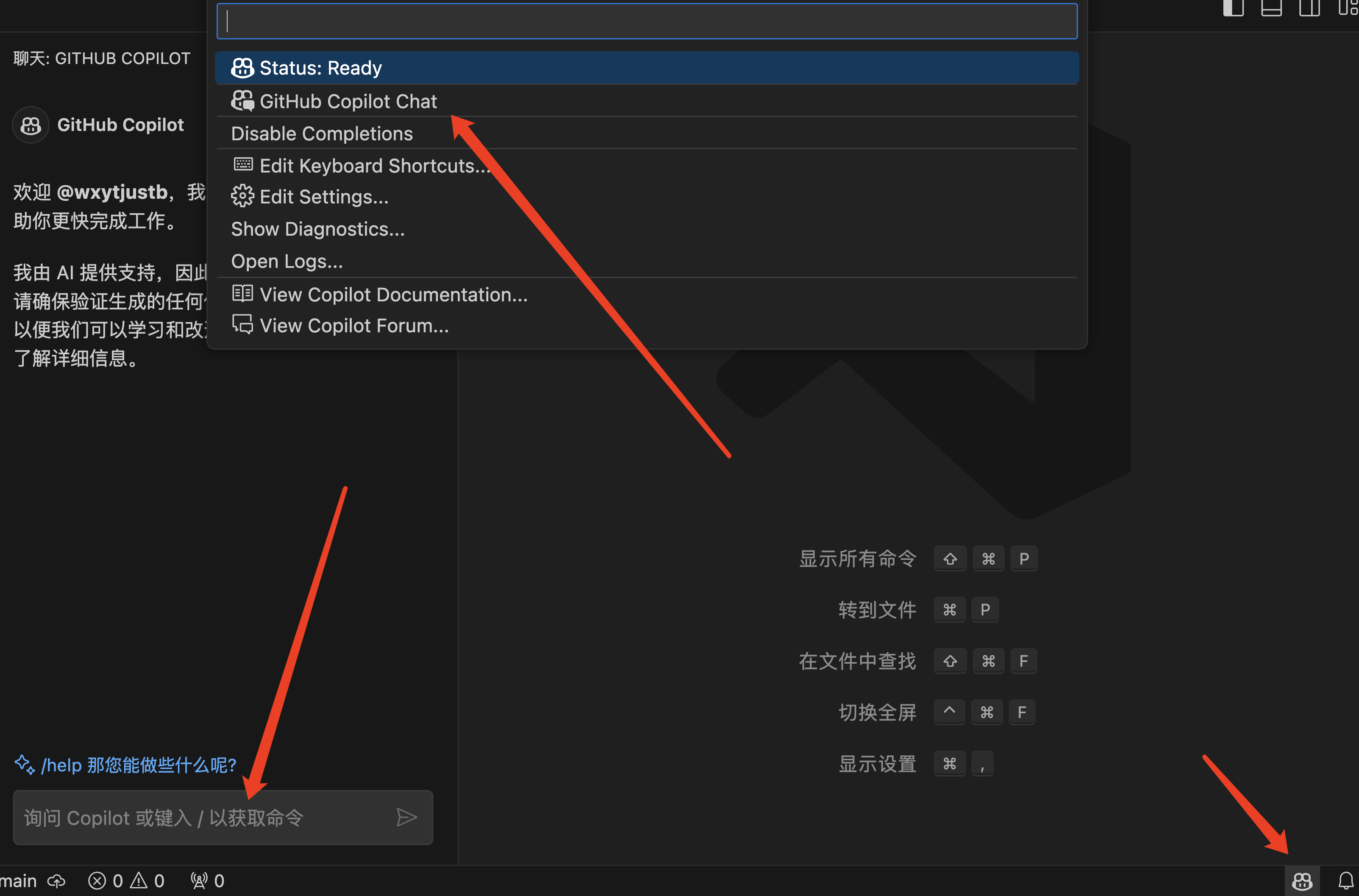
Task: Select the Status: Ready entry
Action: (x=647, y=68)
